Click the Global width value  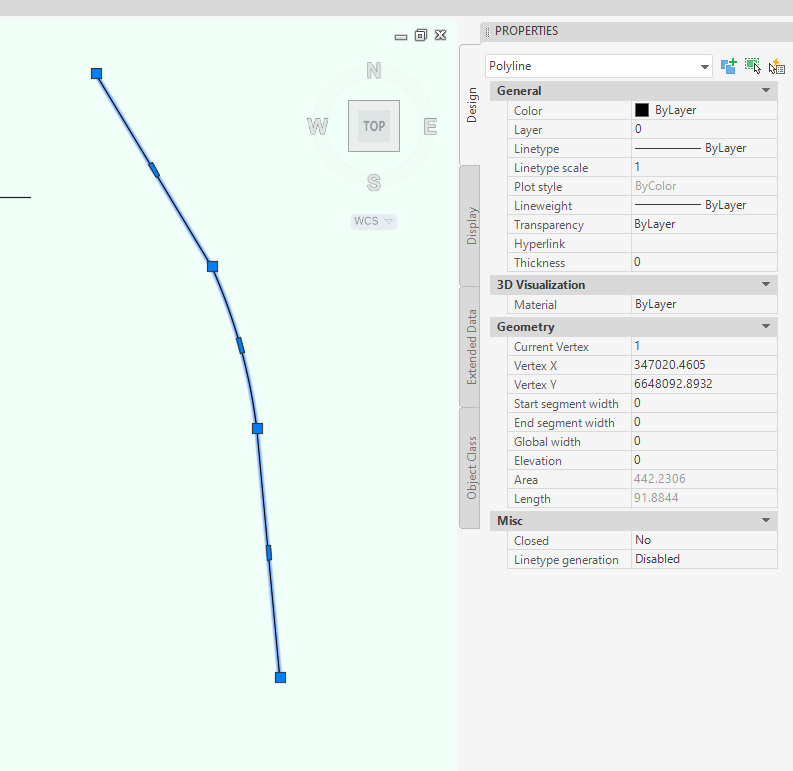pos(704,441)
